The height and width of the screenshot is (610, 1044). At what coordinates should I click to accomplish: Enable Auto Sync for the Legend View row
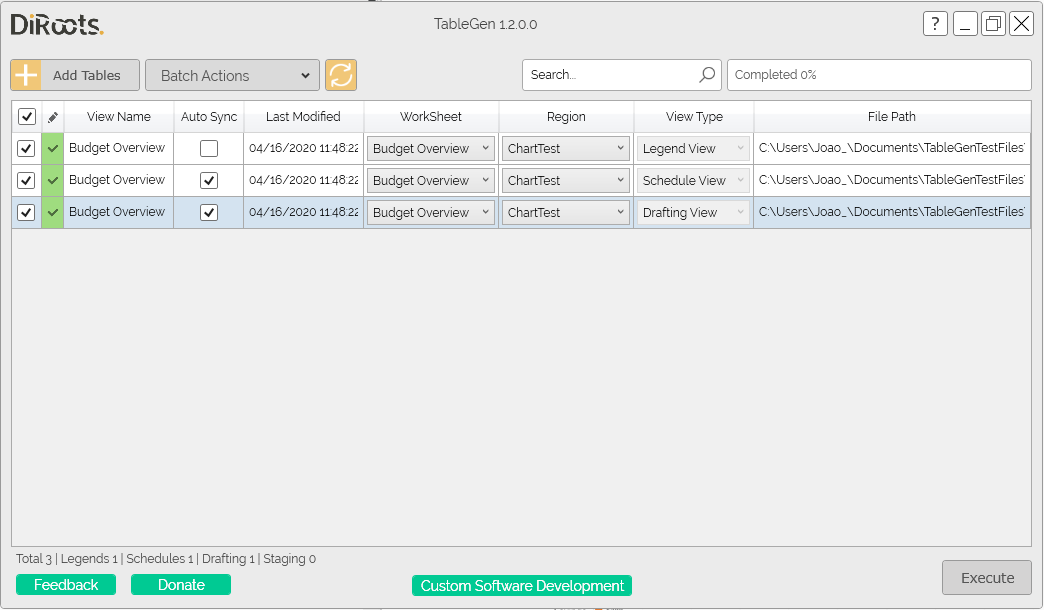[x=209, y=148]
